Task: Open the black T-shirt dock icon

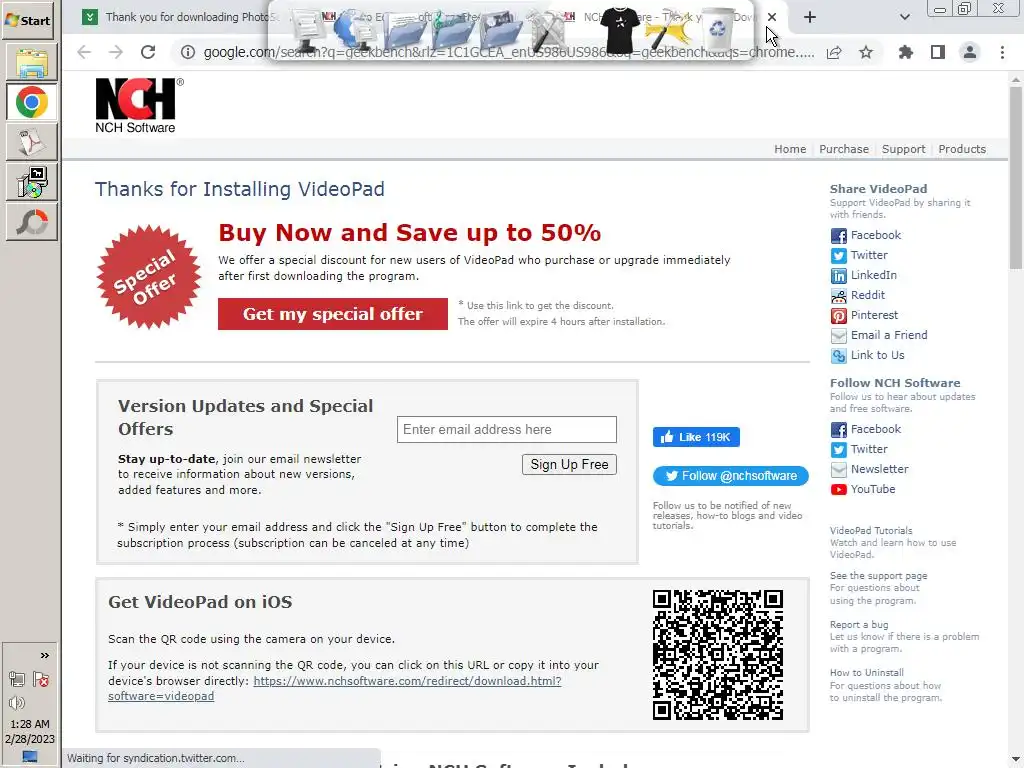Action: [619, 30]
